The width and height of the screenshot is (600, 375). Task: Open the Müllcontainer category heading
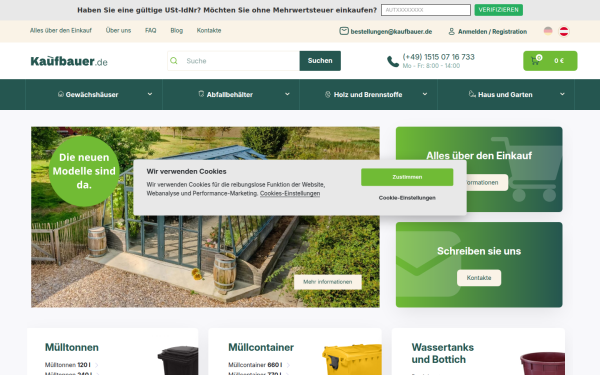coord(261,347)
